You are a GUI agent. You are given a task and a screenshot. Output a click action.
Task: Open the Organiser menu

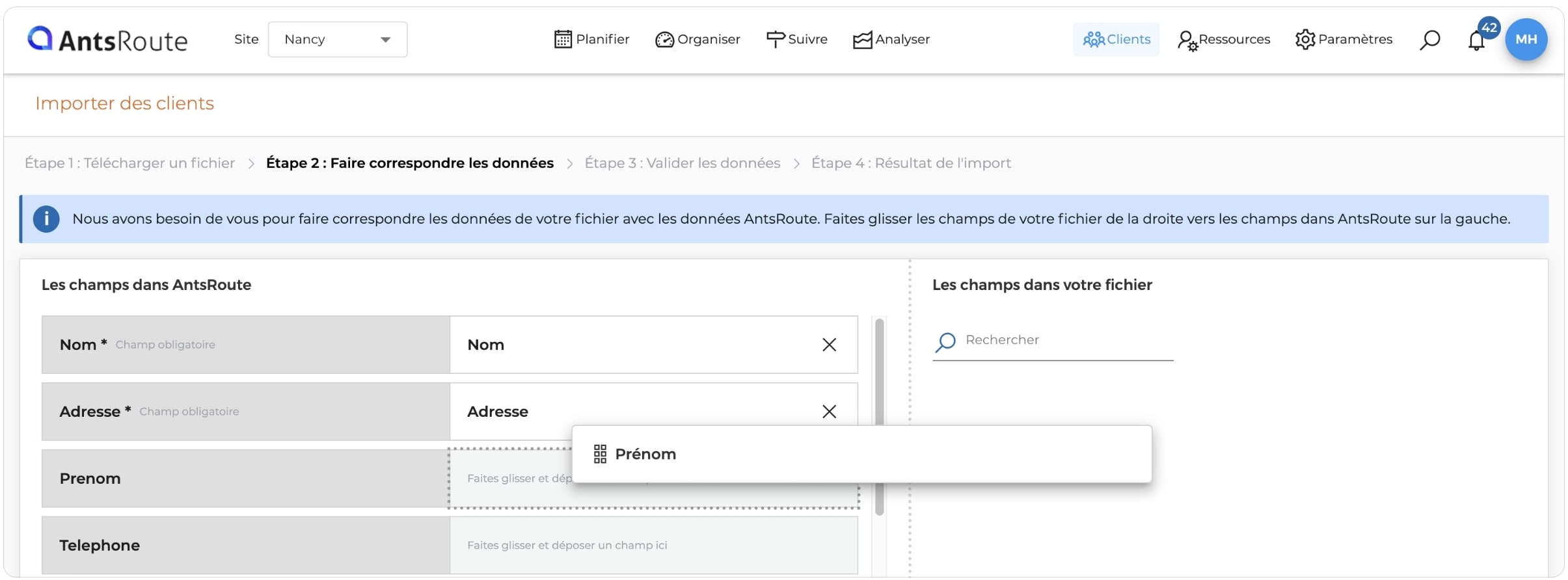tap(697, 40)
